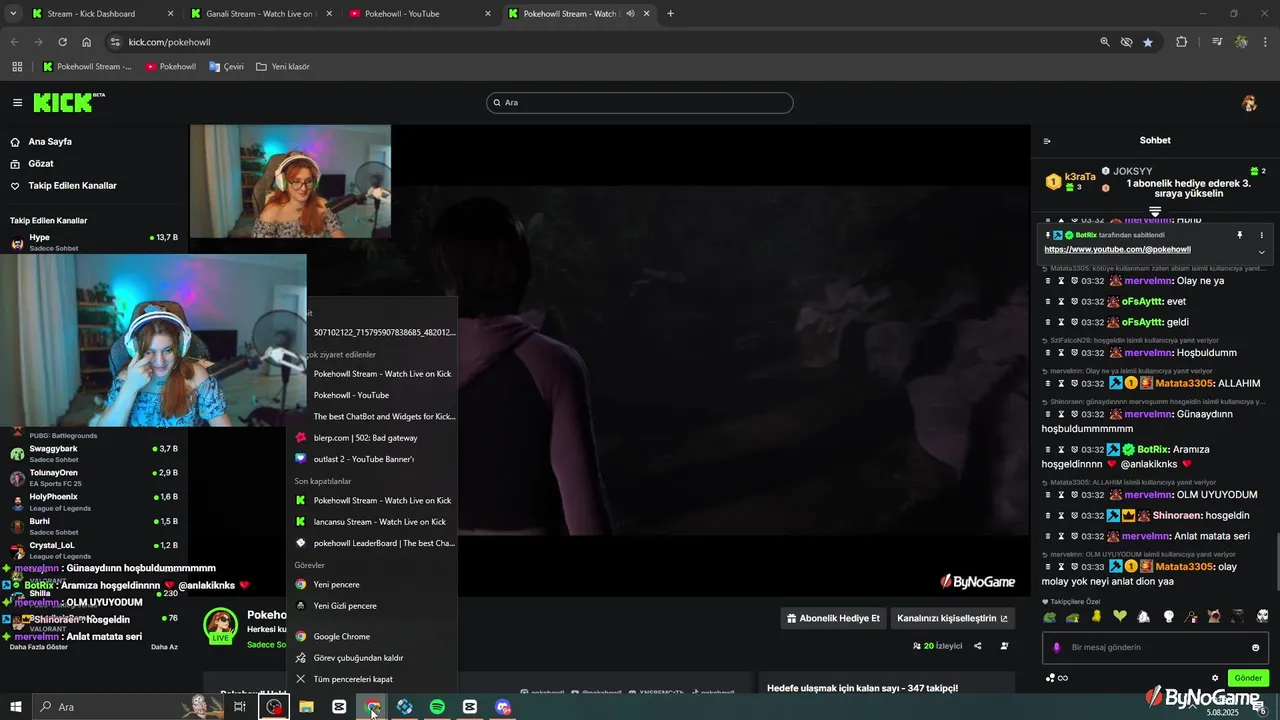The image size is (1280, 720).
Task: Open the Windows notification center
Action: 1261,707
